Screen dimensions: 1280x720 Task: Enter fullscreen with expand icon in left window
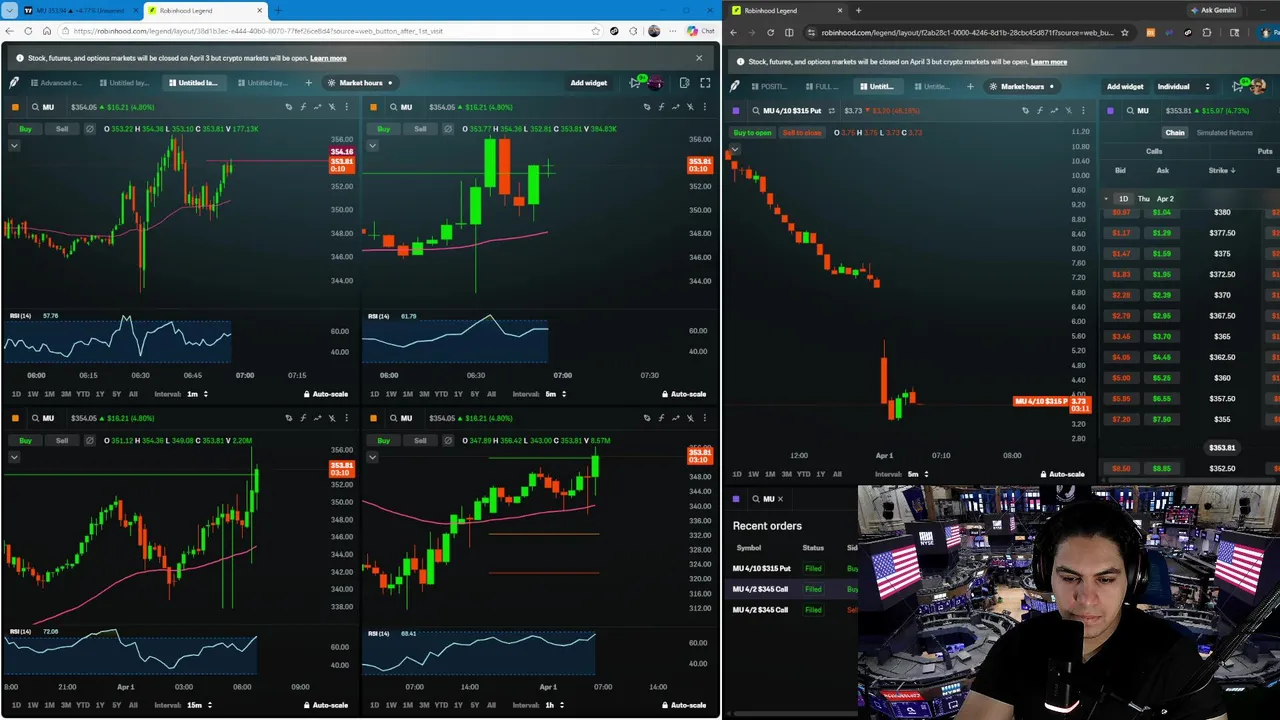(705, 83)
